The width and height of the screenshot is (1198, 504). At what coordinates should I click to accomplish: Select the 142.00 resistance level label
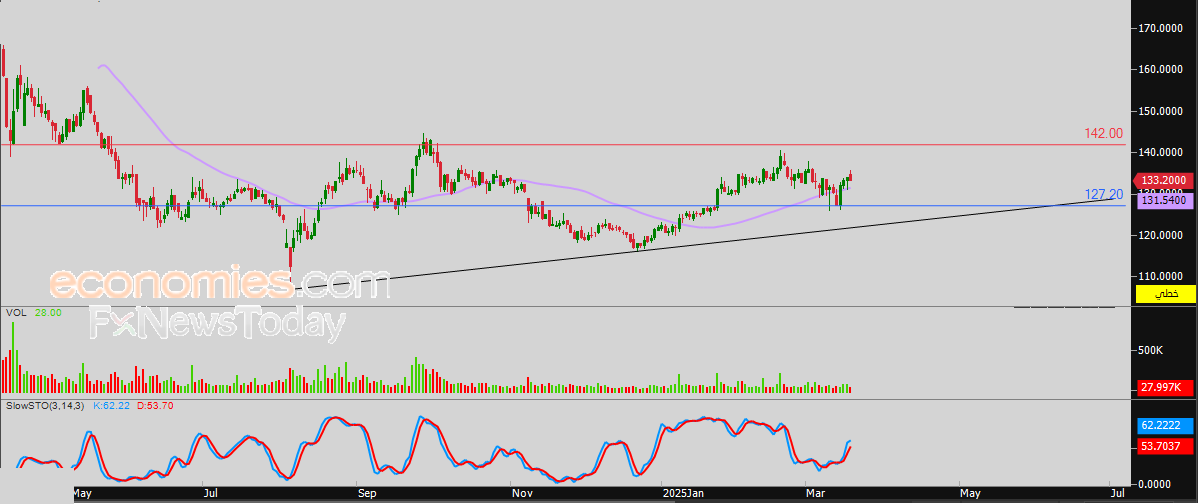click(1104, 133)
